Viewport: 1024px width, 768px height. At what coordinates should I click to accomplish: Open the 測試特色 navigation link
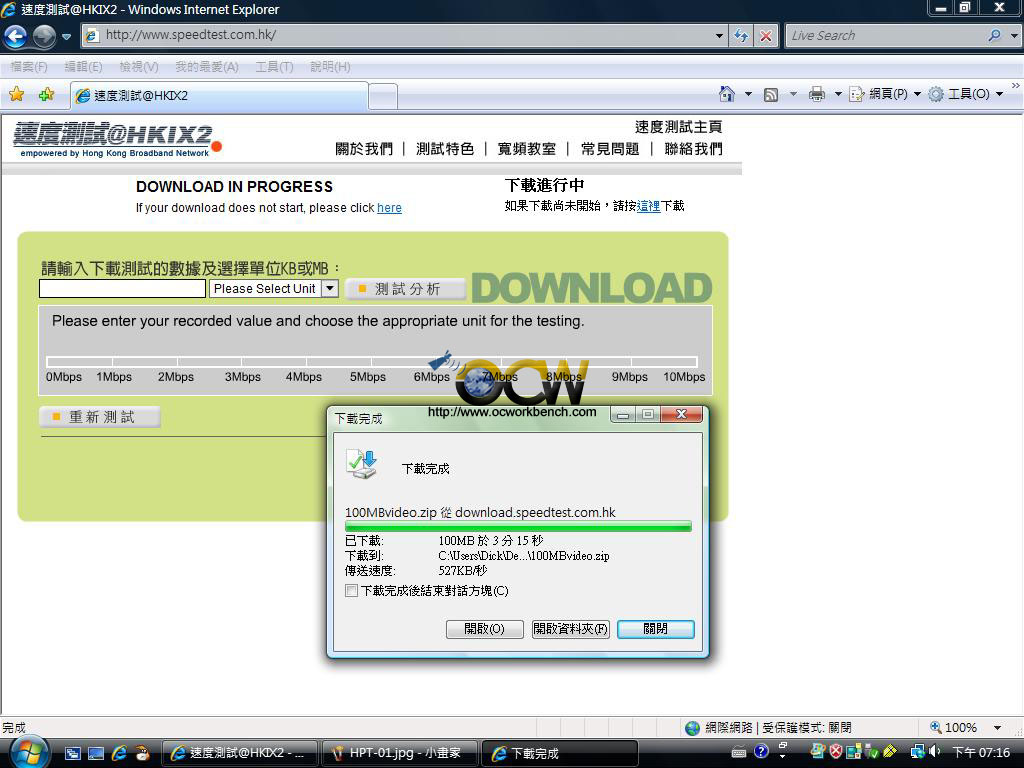[445, 149]
